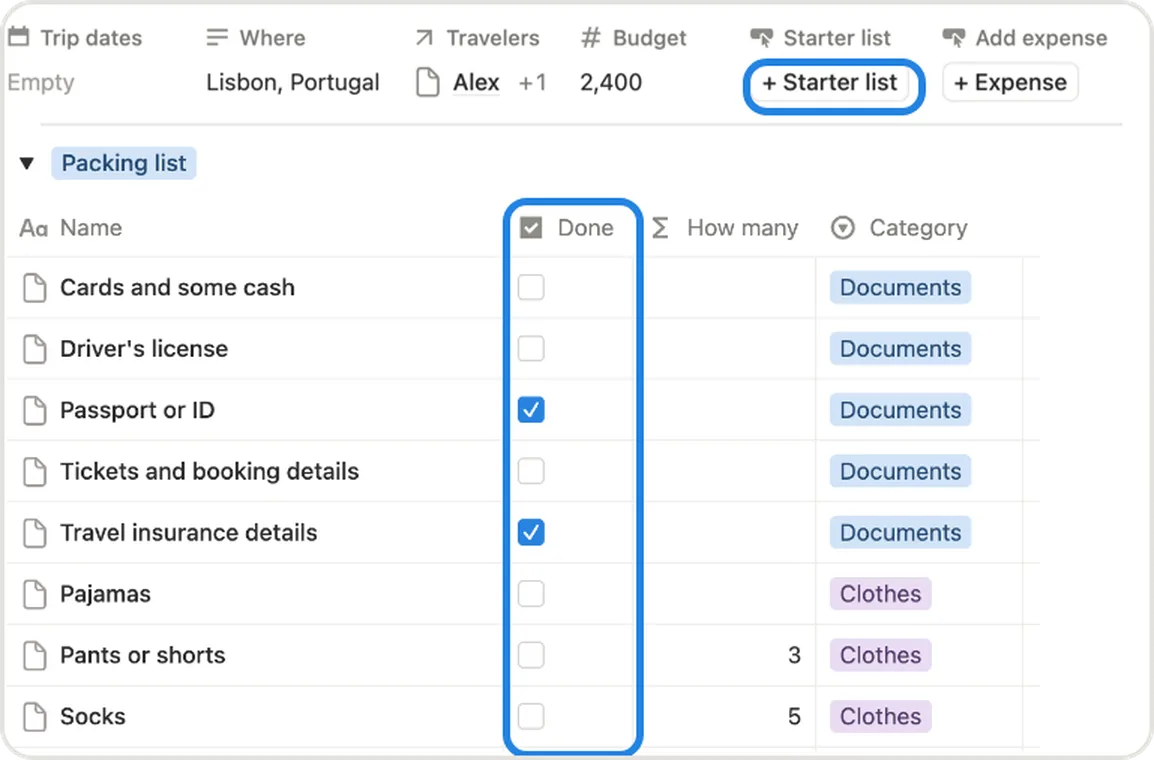Click the Budget property label
The image size is (1154, 760).
[x=649, y=38]
